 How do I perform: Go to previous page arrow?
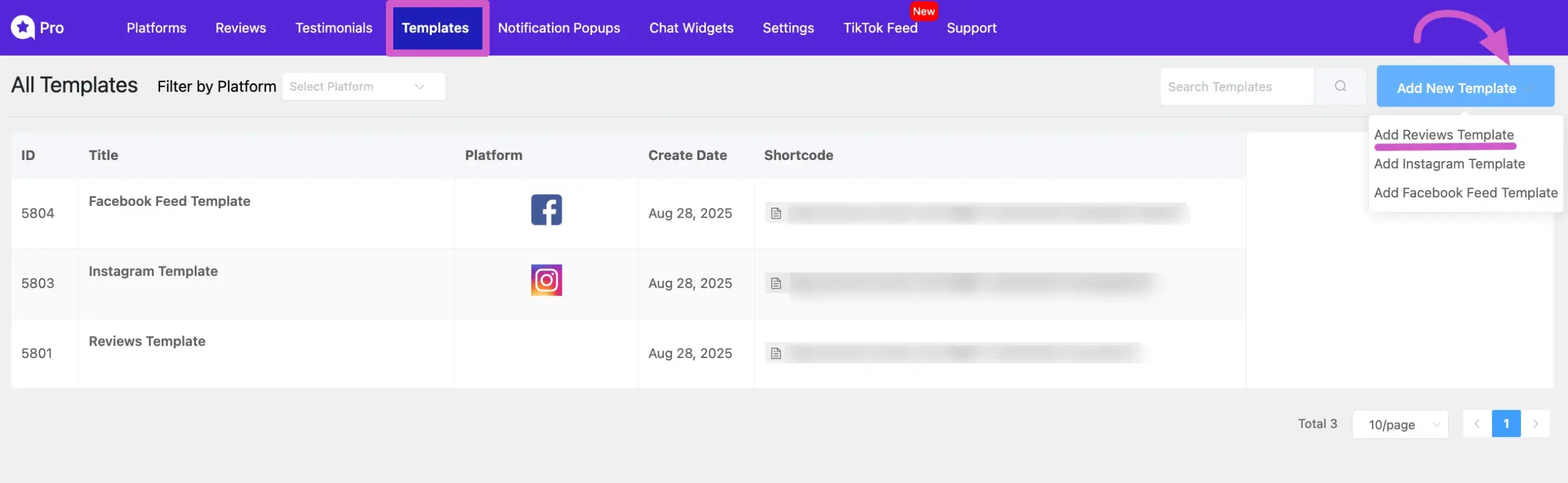(x=1477, y=424)
